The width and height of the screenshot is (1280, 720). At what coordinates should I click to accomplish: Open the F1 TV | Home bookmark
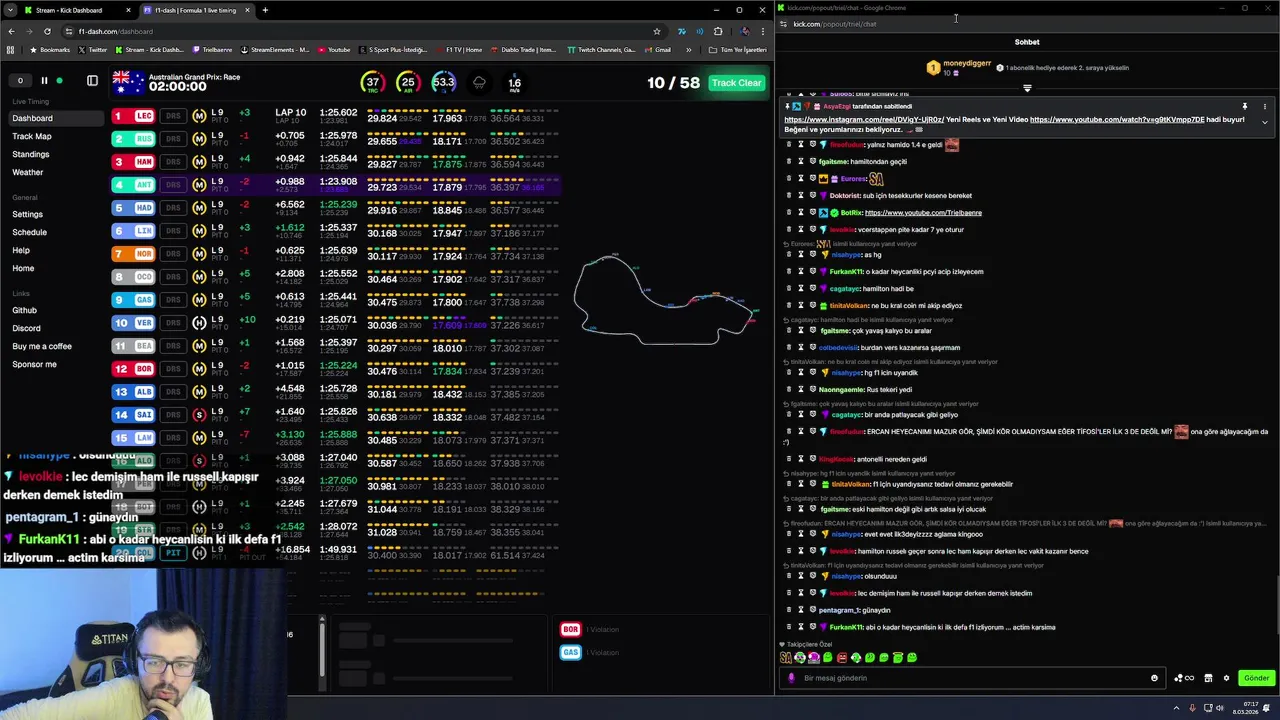[x=458, y=49]
